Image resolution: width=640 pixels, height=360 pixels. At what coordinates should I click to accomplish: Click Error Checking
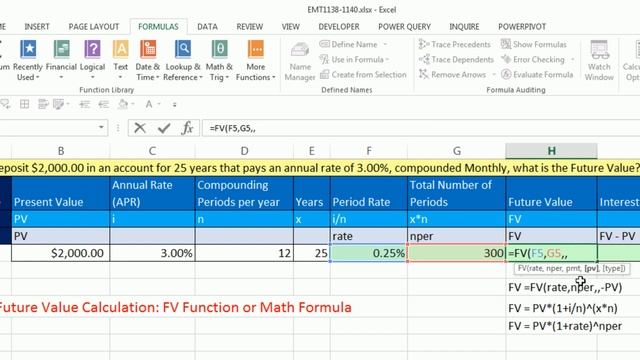coord(533,60)
